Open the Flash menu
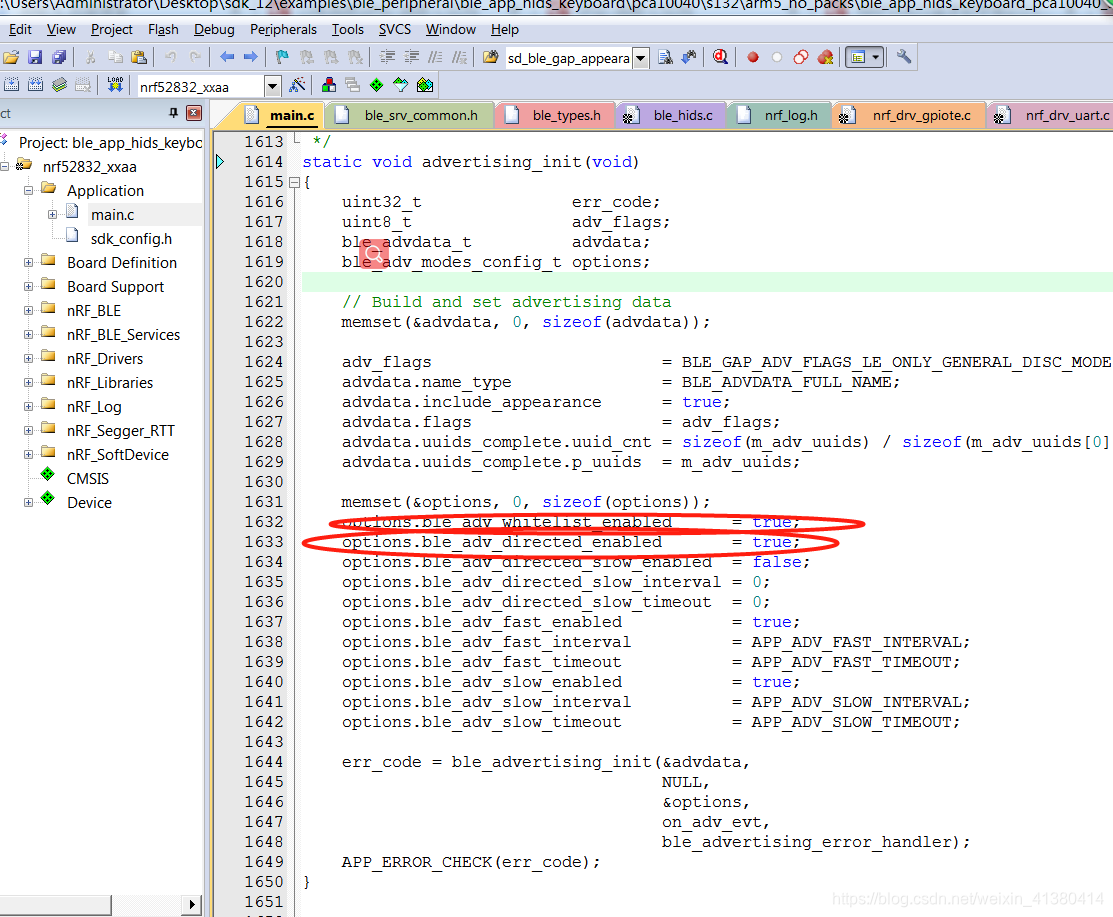1113x917 pixels. [x=163, y=30]
